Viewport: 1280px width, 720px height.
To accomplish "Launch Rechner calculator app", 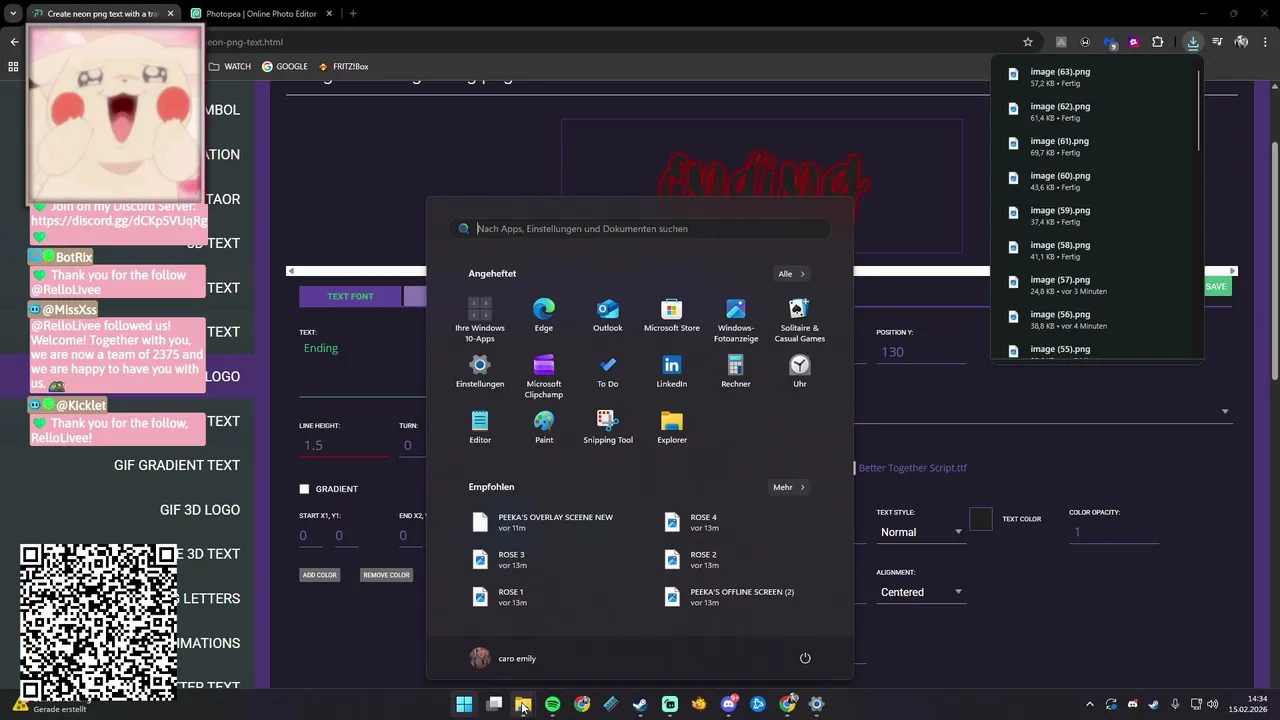I will coord(735,372).
